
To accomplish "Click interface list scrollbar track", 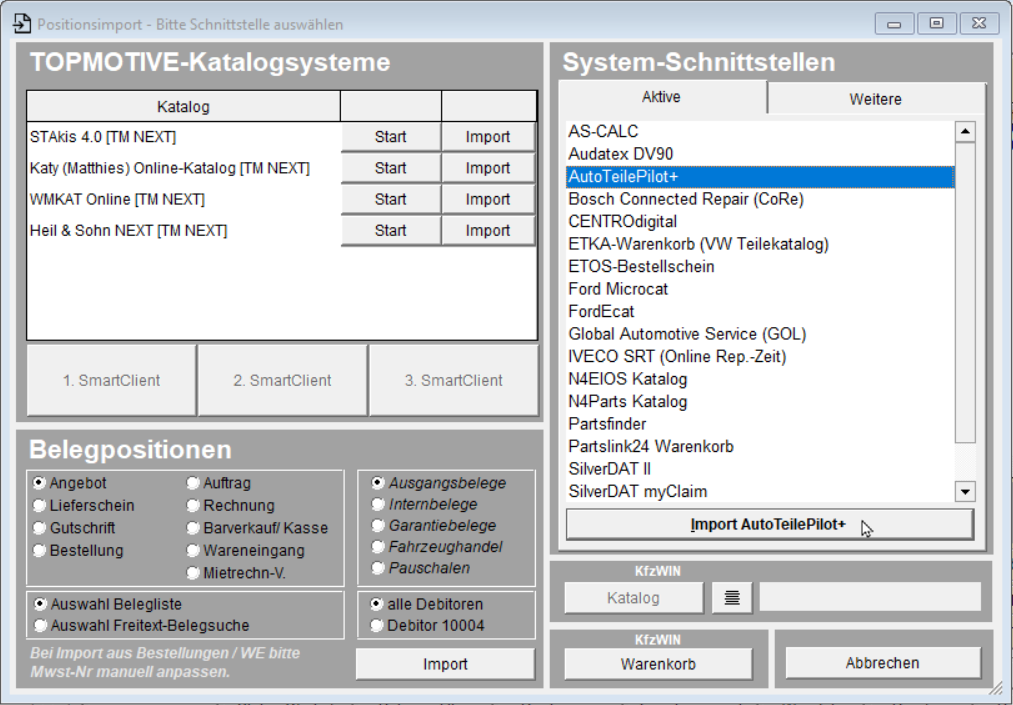I will click(965, 462).
